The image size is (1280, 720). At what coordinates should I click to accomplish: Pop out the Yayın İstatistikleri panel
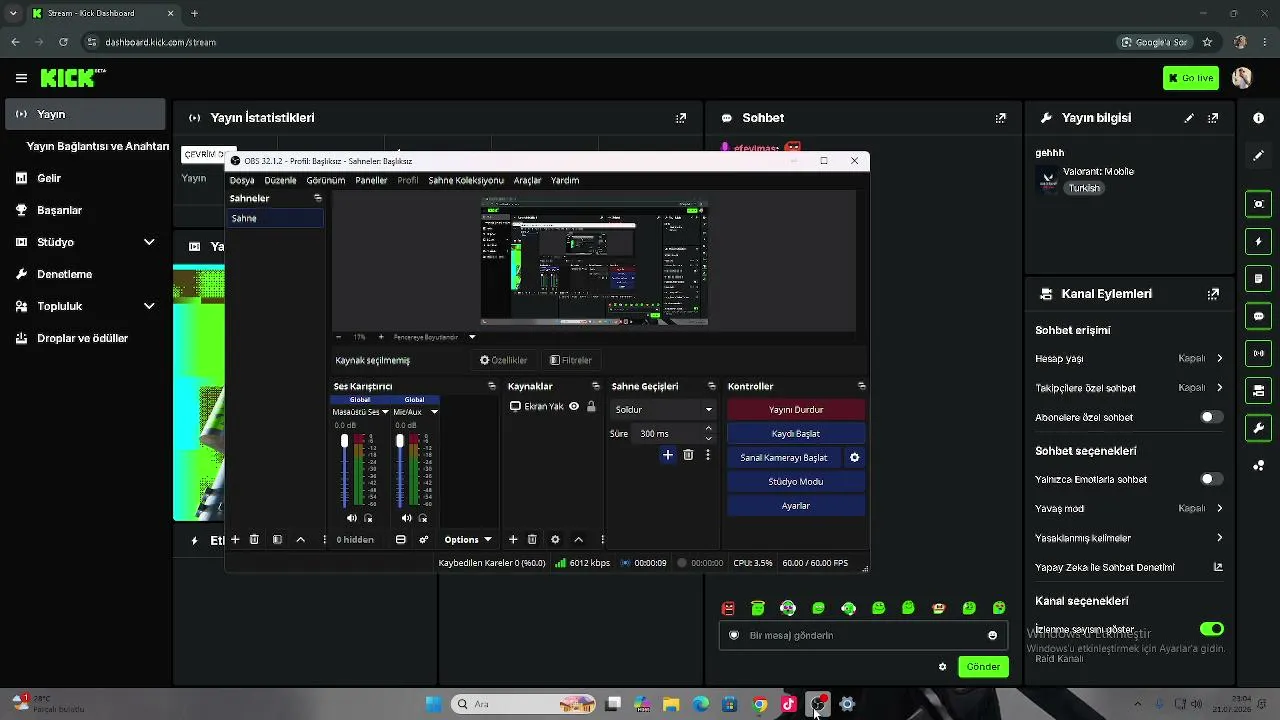pos(681,118)
